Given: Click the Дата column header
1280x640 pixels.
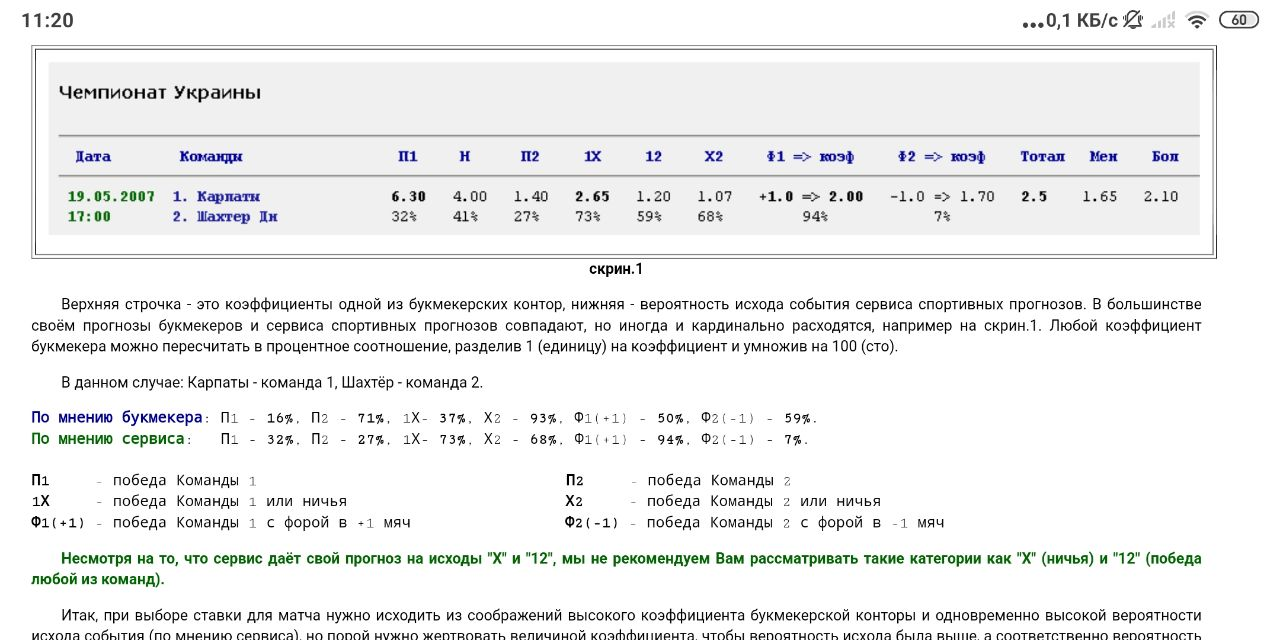Looking at the screenshot, I should [93, 156].
